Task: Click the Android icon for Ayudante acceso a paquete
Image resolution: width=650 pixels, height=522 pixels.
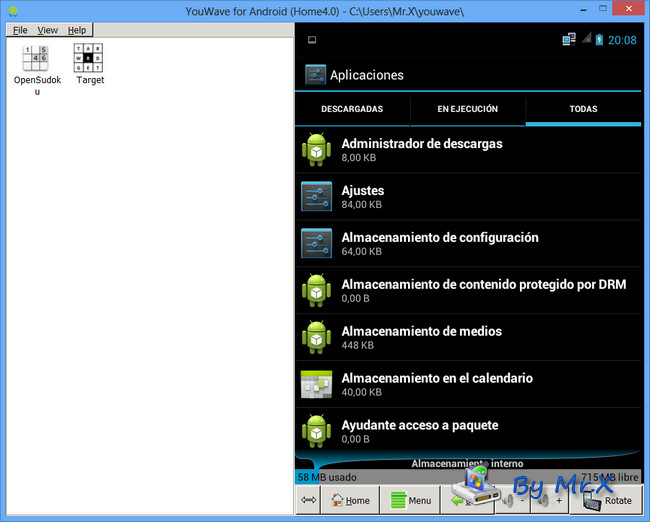Action: click(x=316, y=431)
